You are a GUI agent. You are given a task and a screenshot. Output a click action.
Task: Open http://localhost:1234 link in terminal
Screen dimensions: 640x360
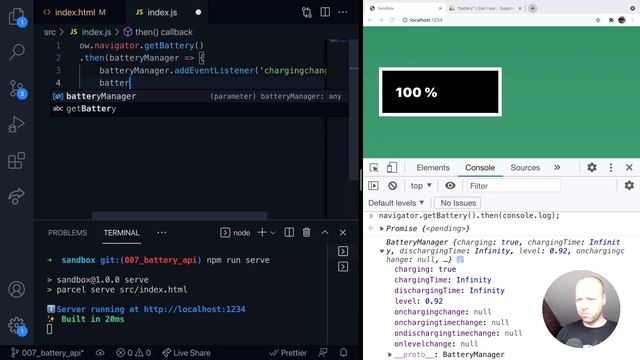pos(194,309)
